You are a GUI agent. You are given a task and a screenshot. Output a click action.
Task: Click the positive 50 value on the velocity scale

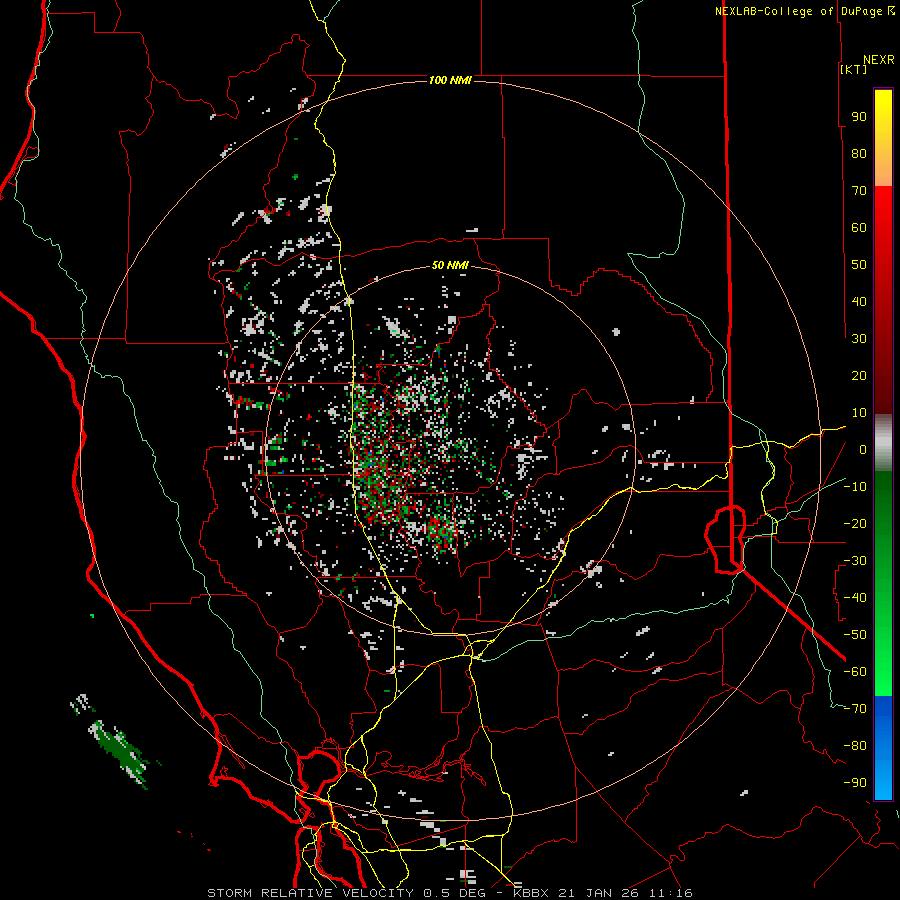pyautogui.click(x=859, y=265)
